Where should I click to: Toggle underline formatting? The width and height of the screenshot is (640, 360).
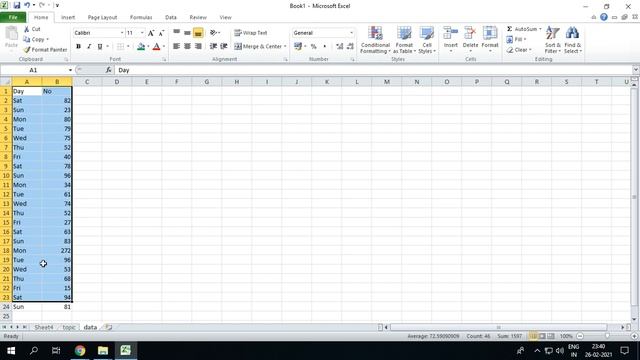tap(100, 47)
